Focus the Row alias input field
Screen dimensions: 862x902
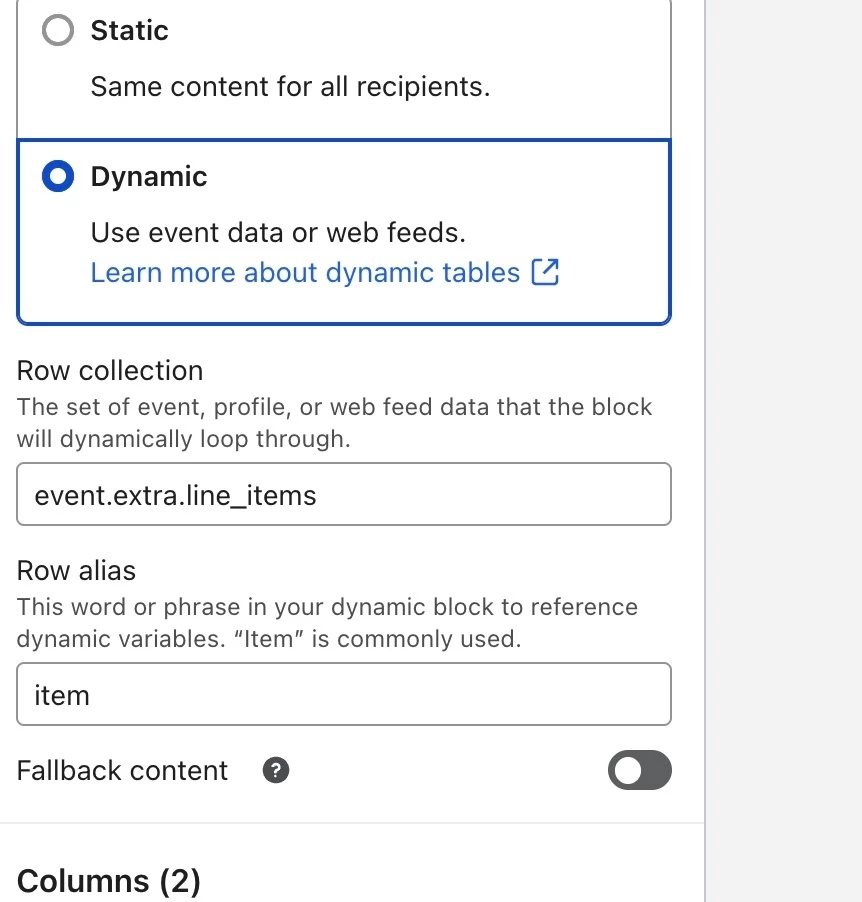tap(344, 694)
